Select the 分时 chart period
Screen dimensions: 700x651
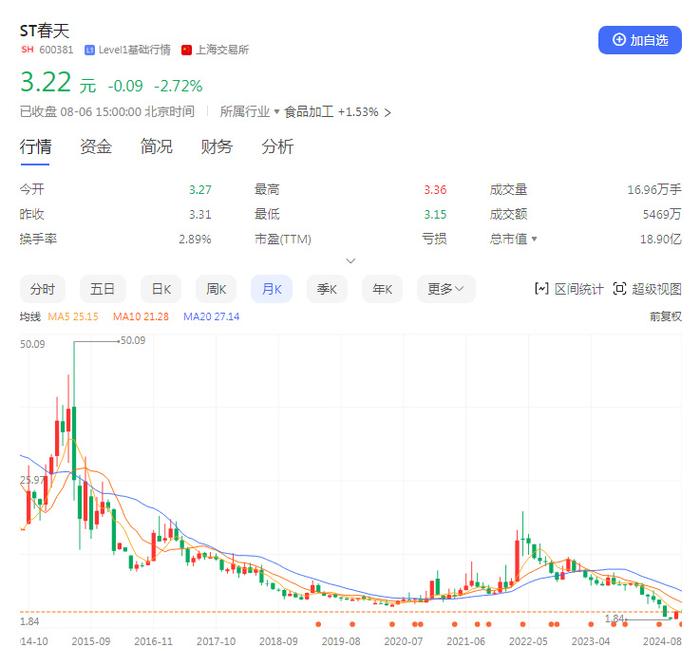(x=42, y=289)
